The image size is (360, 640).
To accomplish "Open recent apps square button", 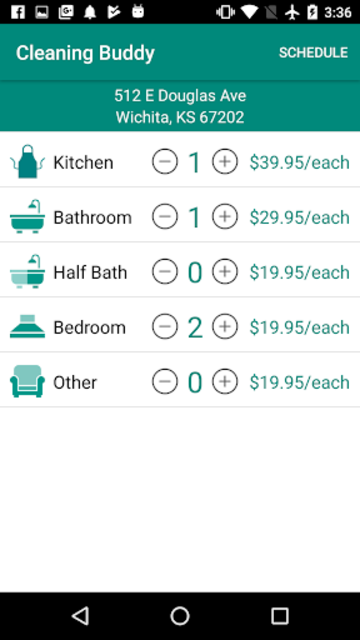I will (x=280, y=616).
